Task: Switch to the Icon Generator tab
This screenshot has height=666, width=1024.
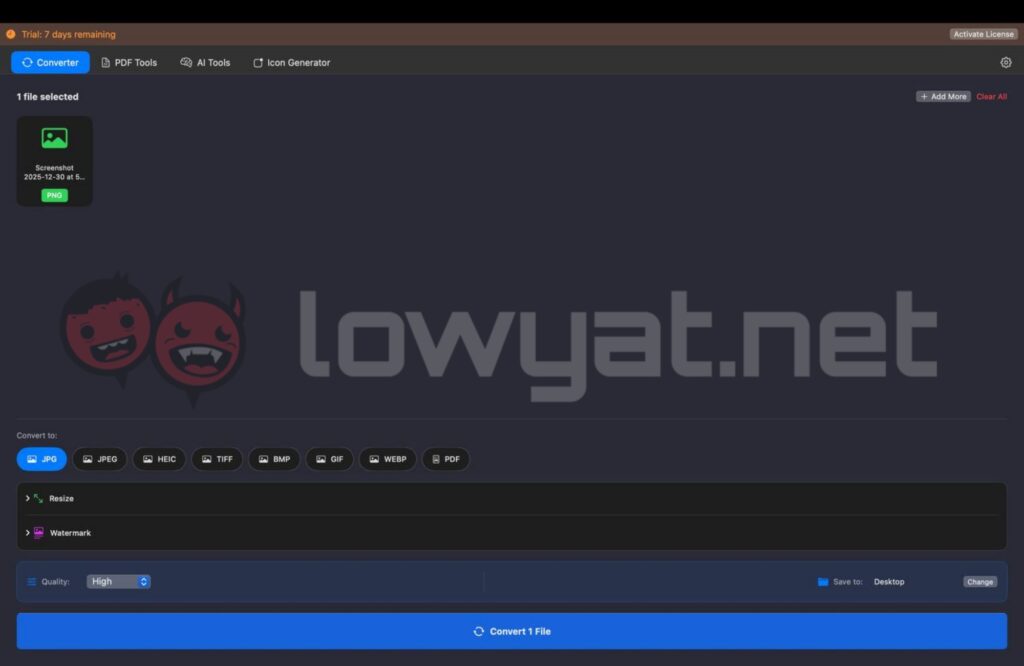Action: 291,62
